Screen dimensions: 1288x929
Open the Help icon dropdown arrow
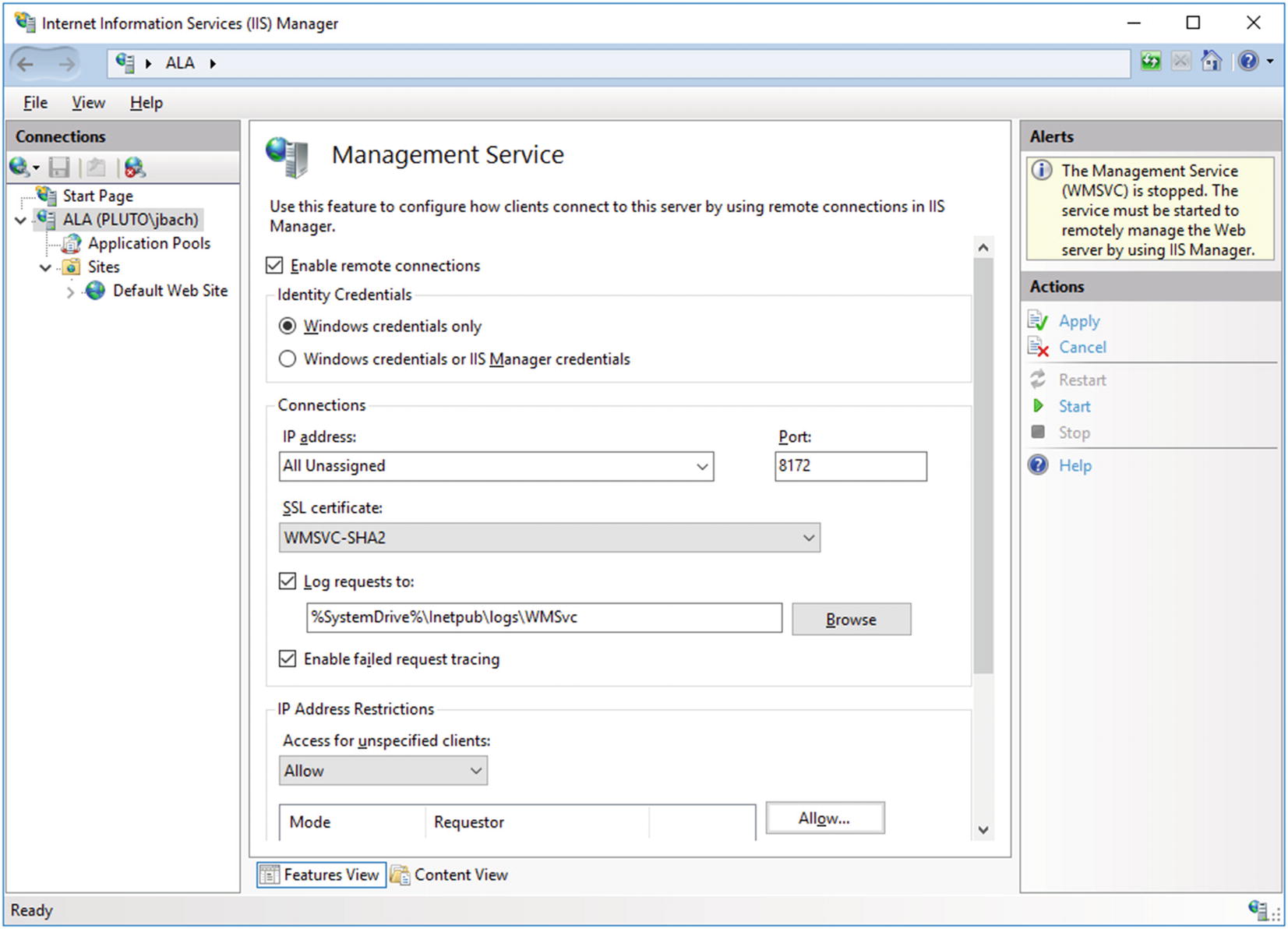[x=1270, y=62]
